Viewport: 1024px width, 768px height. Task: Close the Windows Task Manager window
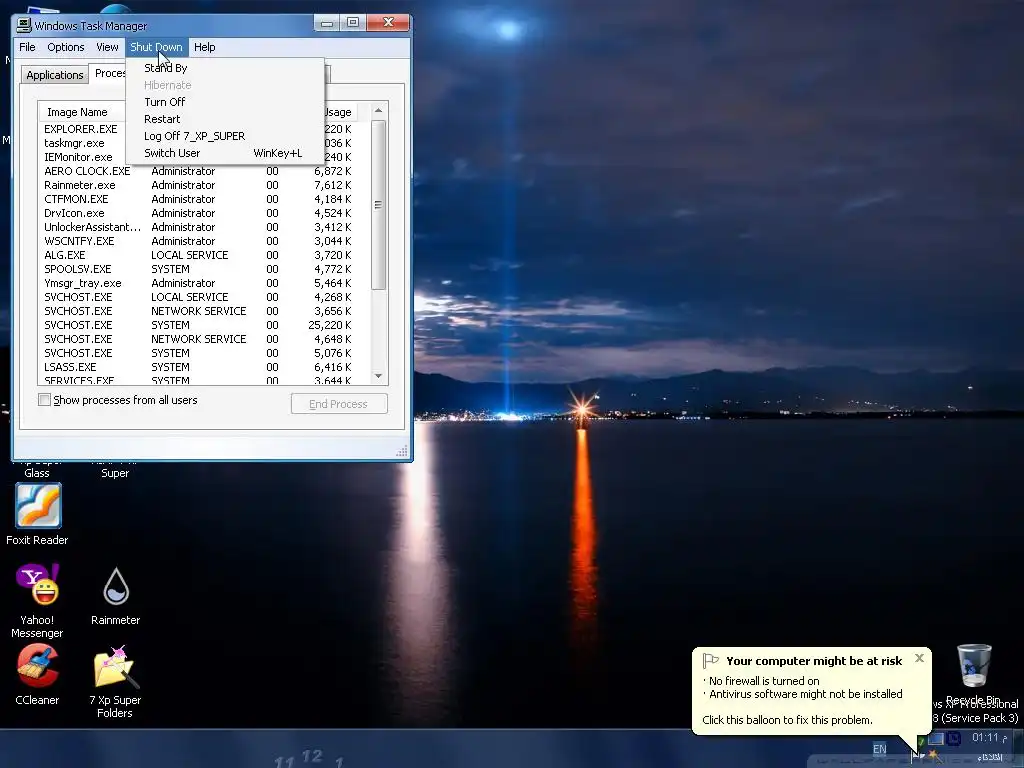(388, 23)
